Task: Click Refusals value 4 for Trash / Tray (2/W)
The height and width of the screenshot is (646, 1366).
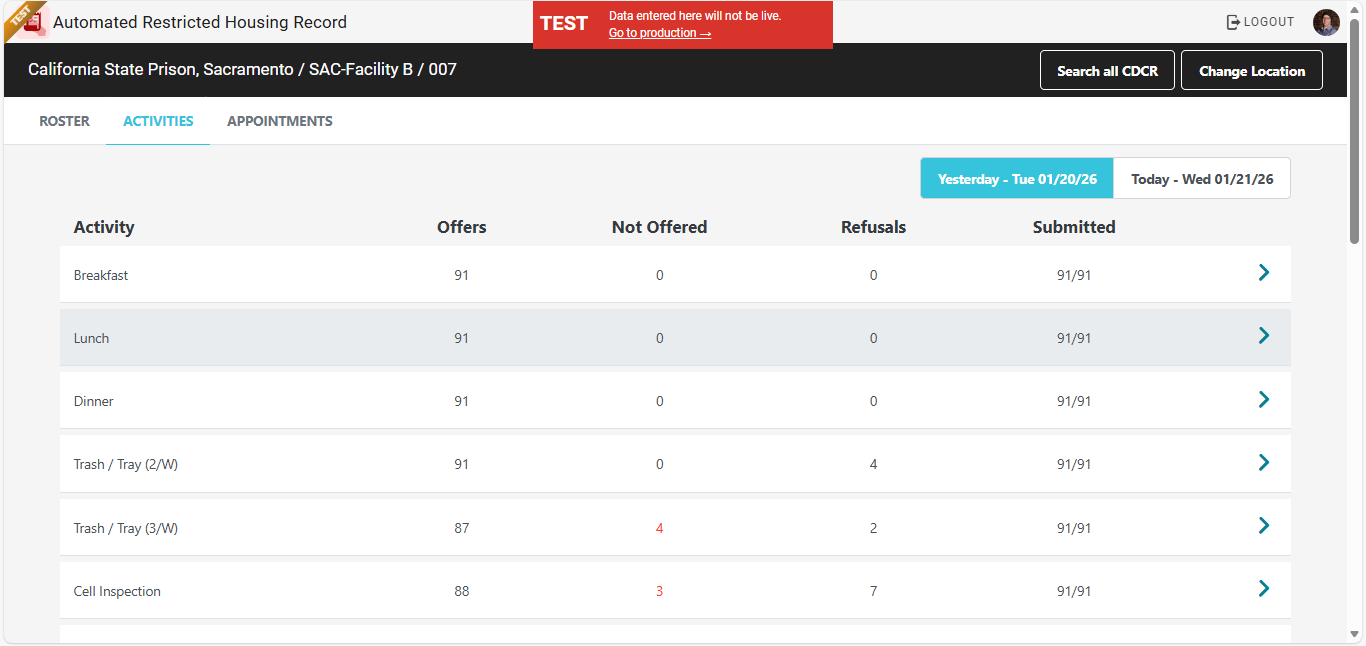Action: point(873,464)
